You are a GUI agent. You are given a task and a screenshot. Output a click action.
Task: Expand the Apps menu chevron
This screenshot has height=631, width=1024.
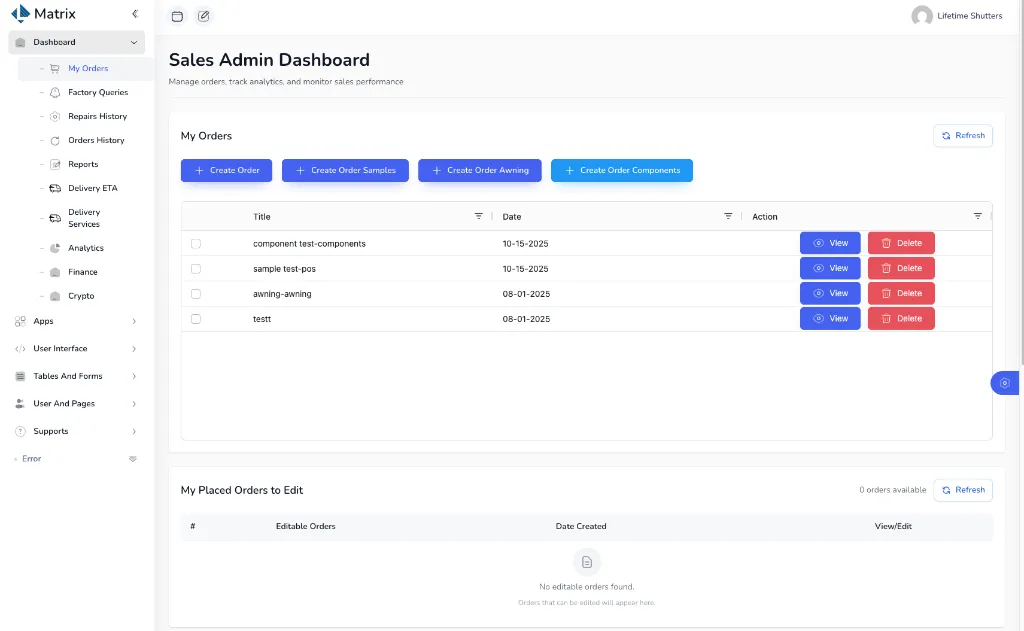tap(134, 321)
